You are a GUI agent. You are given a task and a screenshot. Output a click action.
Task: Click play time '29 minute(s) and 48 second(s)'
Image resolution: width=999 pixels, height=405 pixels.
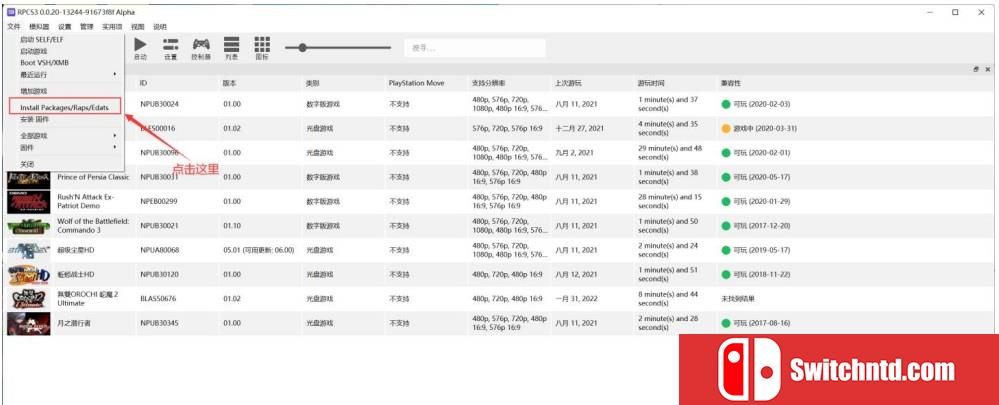coord(670,152)
